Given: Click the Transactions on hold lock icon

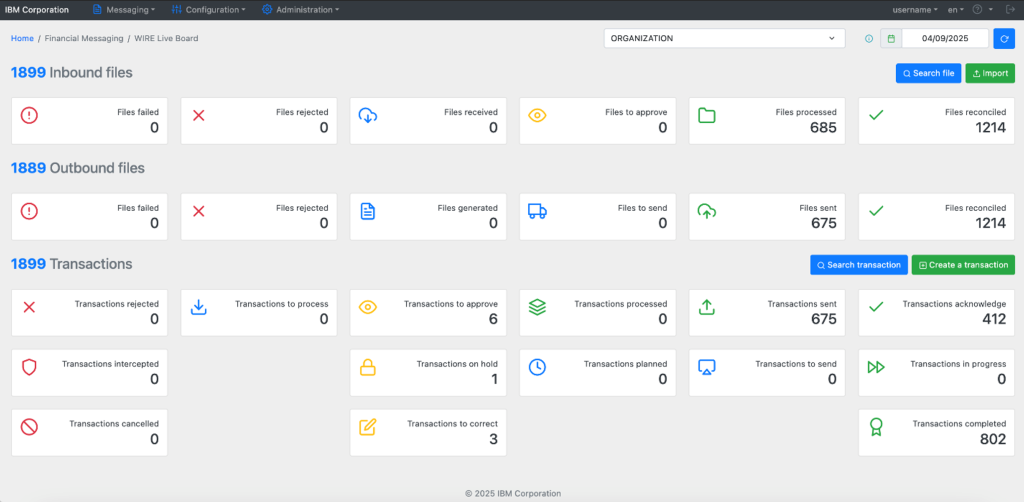Looking at the screenshot, I should (x=368, y=367).
